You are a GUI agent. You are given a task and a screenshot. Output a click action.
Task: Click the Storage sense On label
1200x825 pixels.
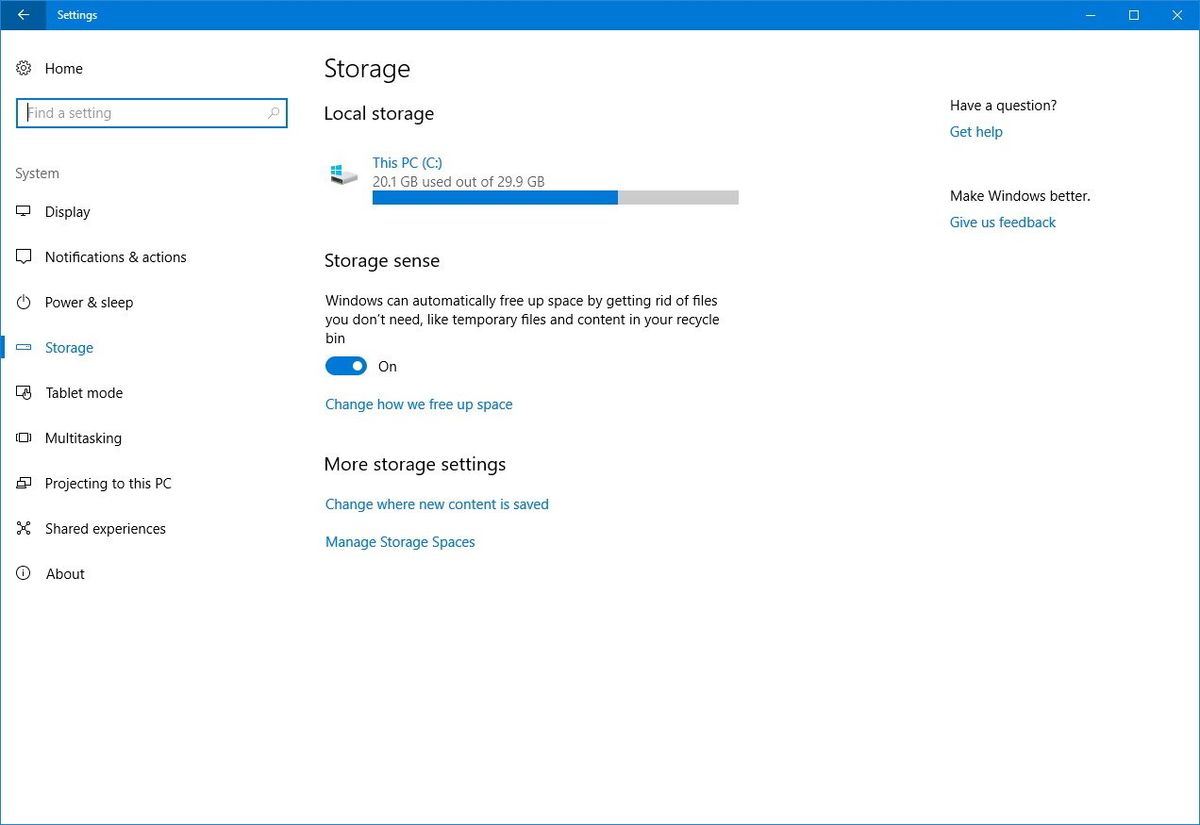click(387, 366)
